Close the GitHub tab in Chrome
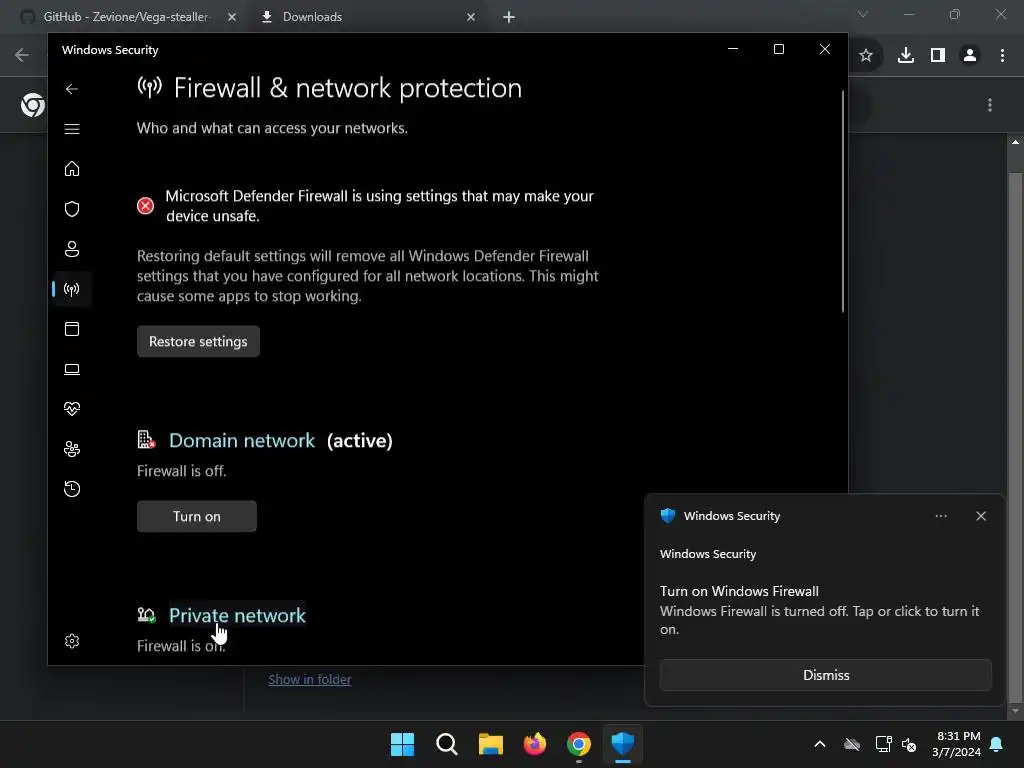 coord(232,17)
